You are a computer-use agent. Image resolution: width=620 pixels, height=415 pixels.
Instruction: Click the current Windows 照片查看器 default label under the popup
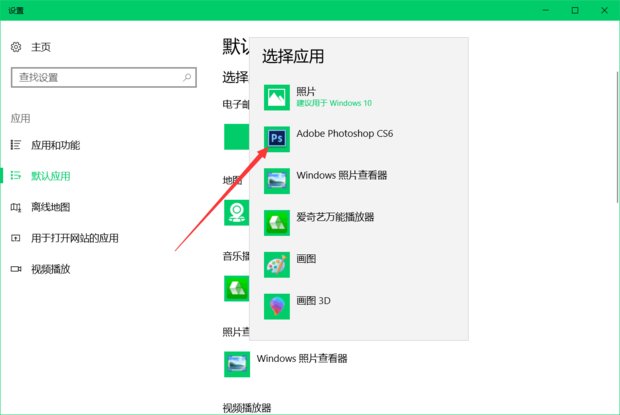coord(302,358)
